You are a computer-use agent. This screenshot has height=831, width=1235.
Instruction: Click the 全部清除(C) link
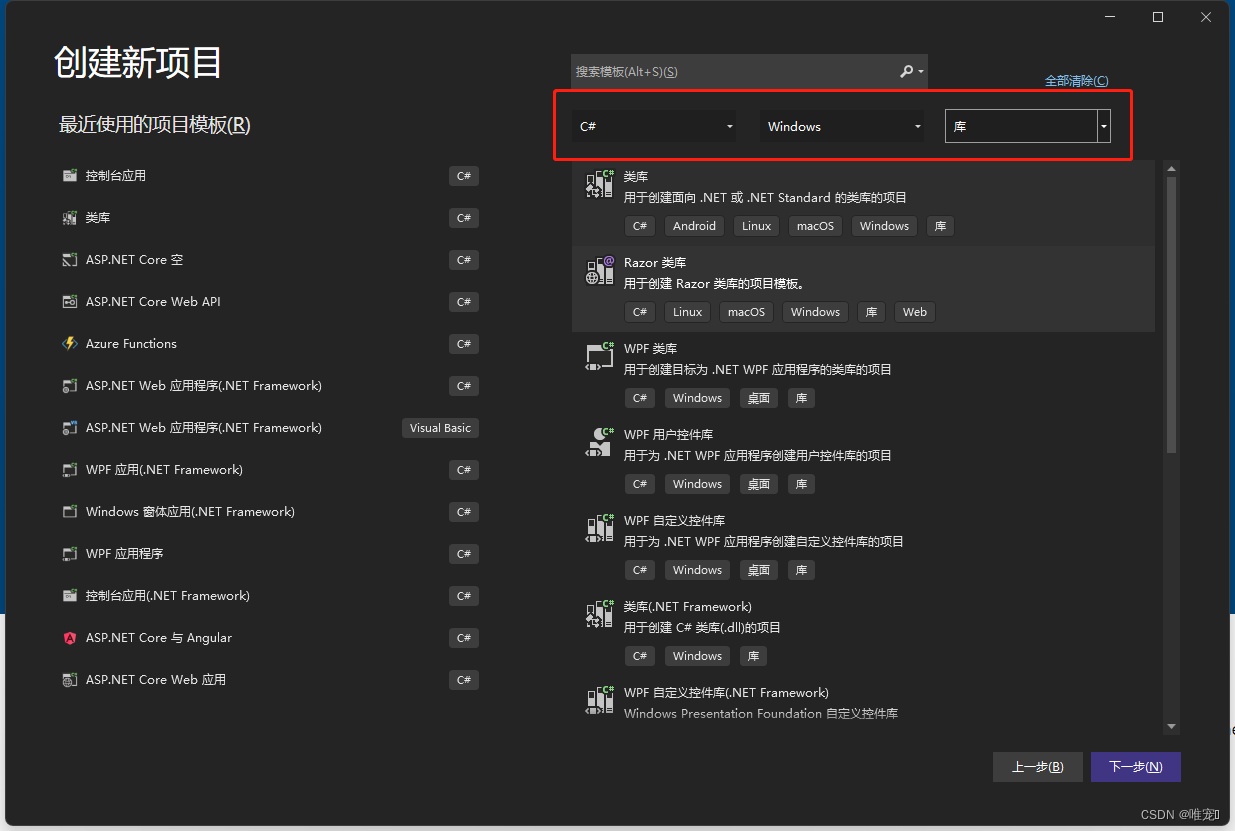(1076, 81)
